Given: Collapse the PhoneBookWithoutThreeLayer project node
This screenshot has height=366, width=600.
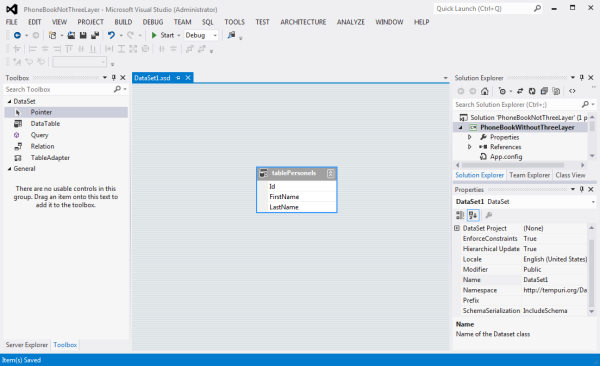Looking at the screenshot, I should tap(460, 127).
